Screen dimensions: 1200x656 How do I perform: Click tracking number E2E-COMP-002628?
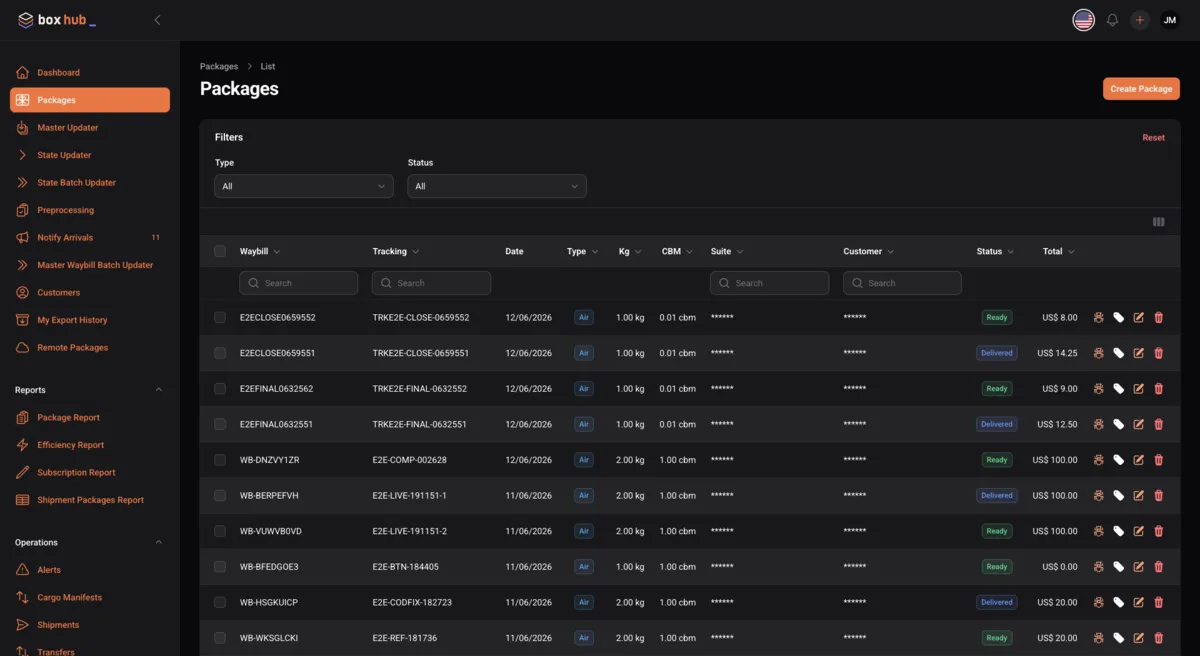410,460
